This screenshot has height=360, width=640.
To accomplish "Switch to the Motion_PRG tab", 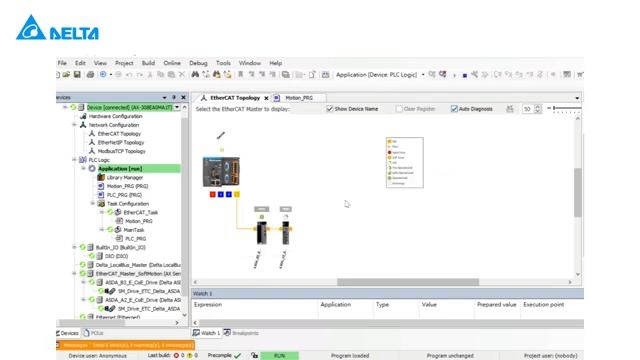I will pos(299,98).
